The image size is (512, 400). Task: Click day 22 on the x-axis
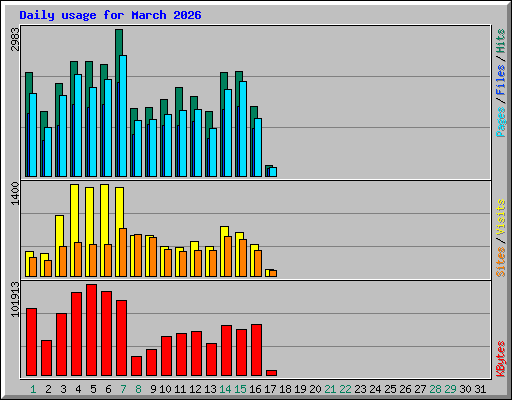click(345, 389)
